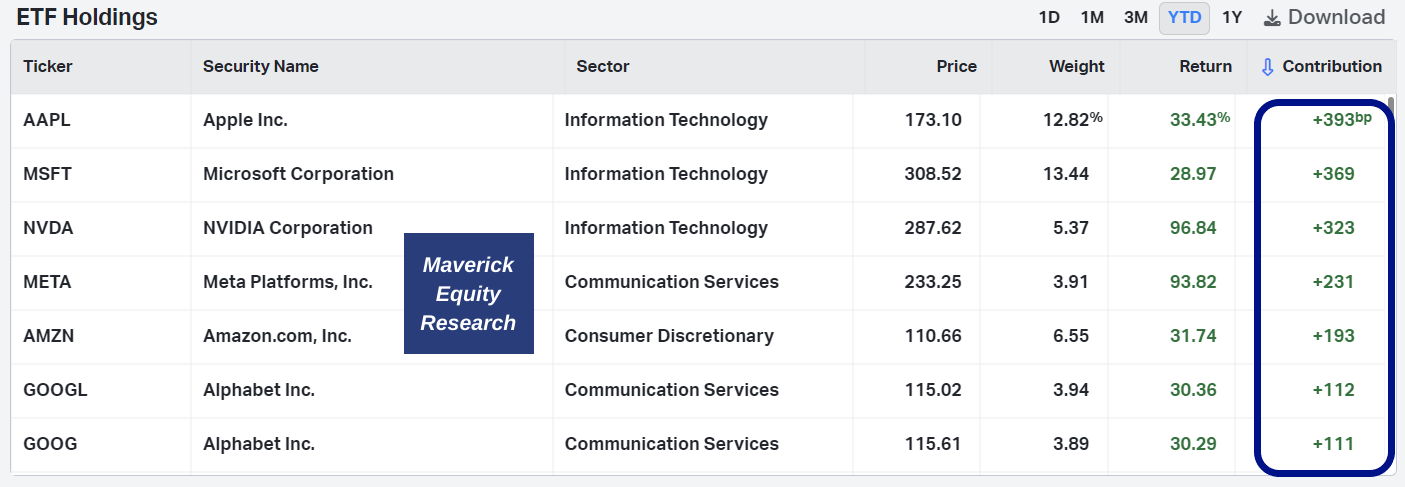The height and width of the screenshot is (487, 1405).
Task: Click the weight value 5.37
Action: [1071, 228]
